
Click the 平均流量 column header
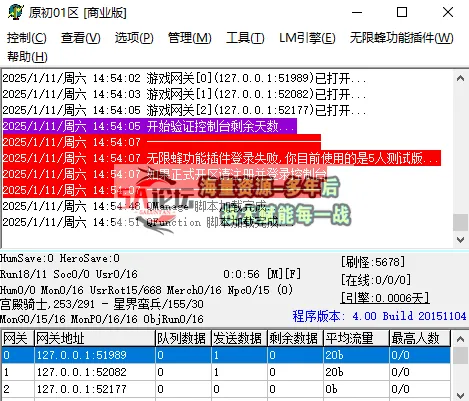click(356, 338)
